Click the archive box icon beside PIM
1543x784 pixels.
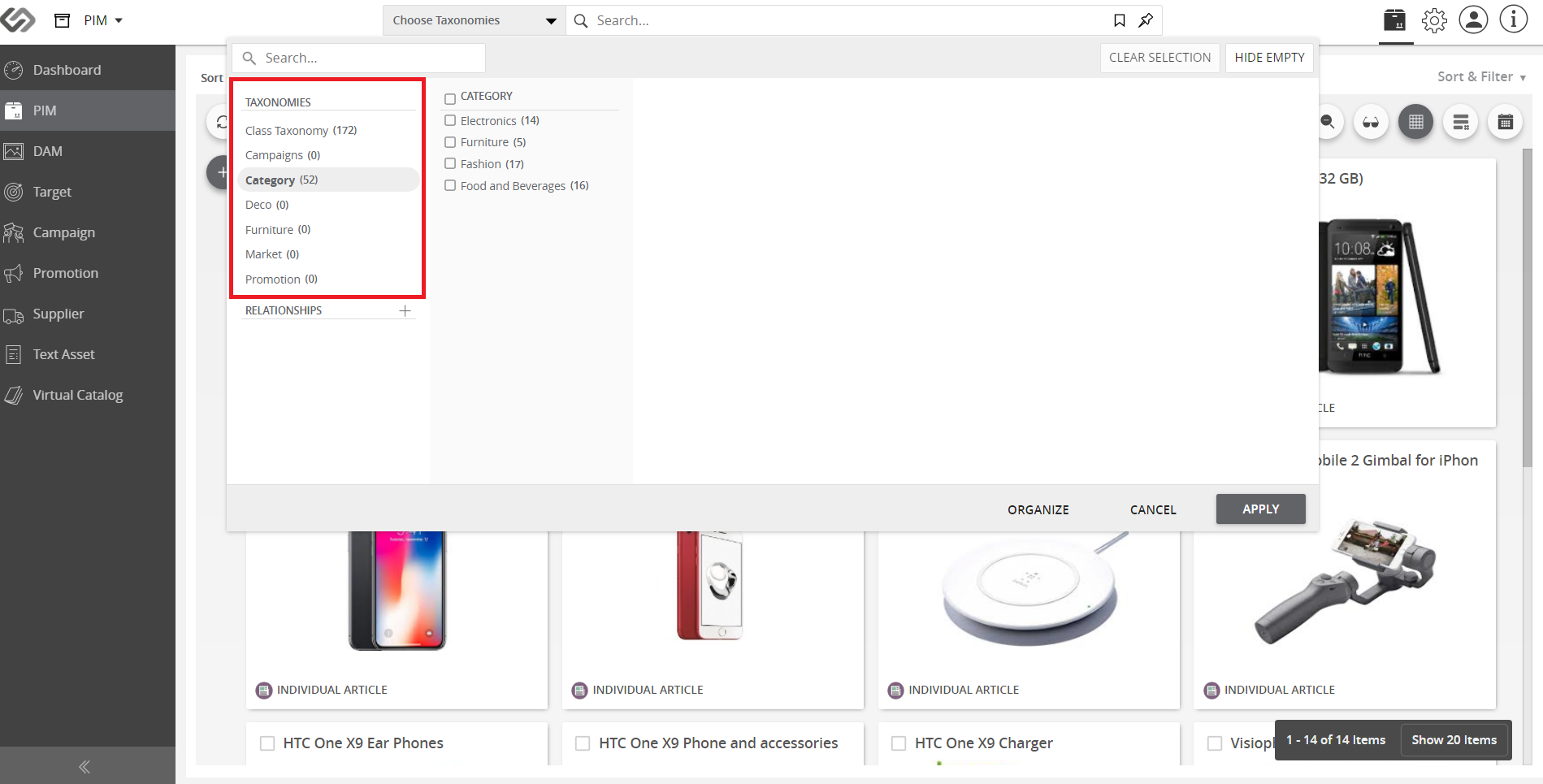(x=62, y=20)
